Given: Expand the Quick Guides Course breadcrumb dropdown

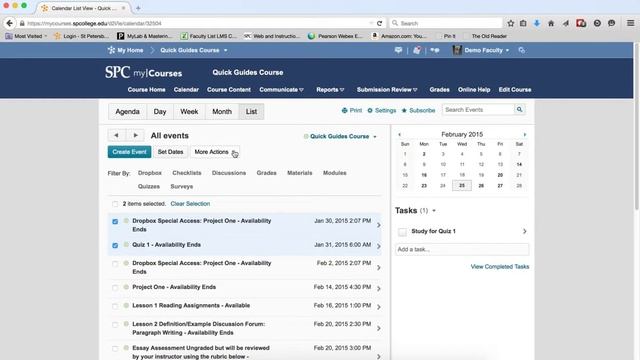Looking at the screenshot, I should 225,51.
